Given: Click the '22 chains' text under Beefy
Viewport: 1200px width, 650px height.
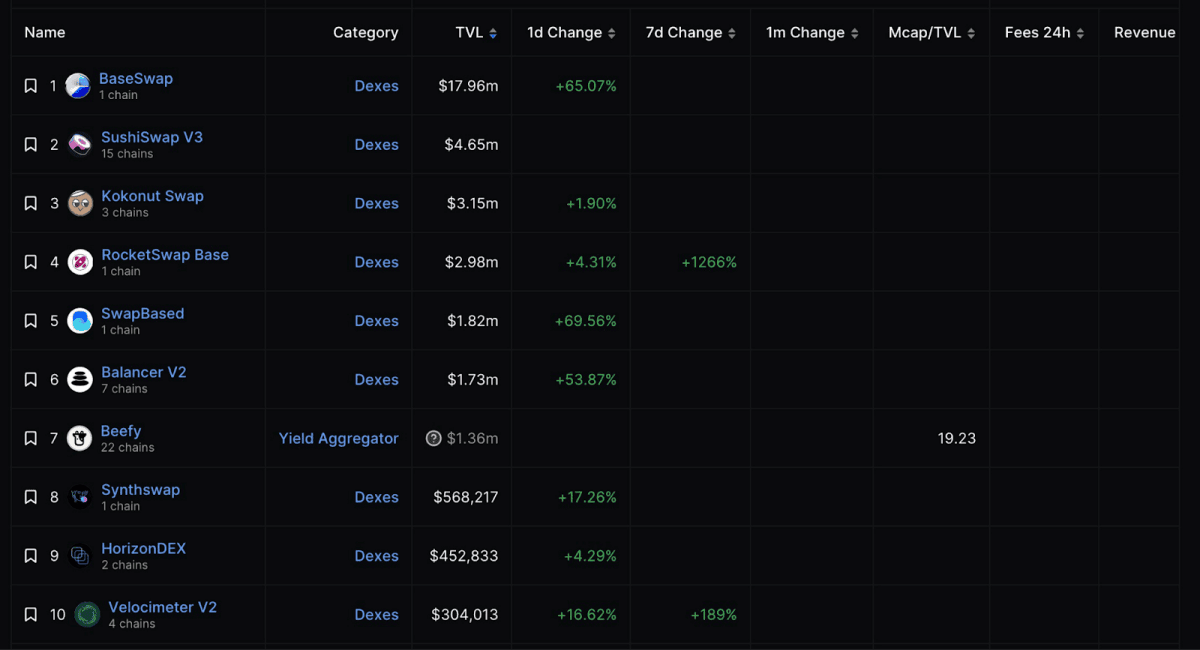Looking at the screenshot, I should [127, 448].
